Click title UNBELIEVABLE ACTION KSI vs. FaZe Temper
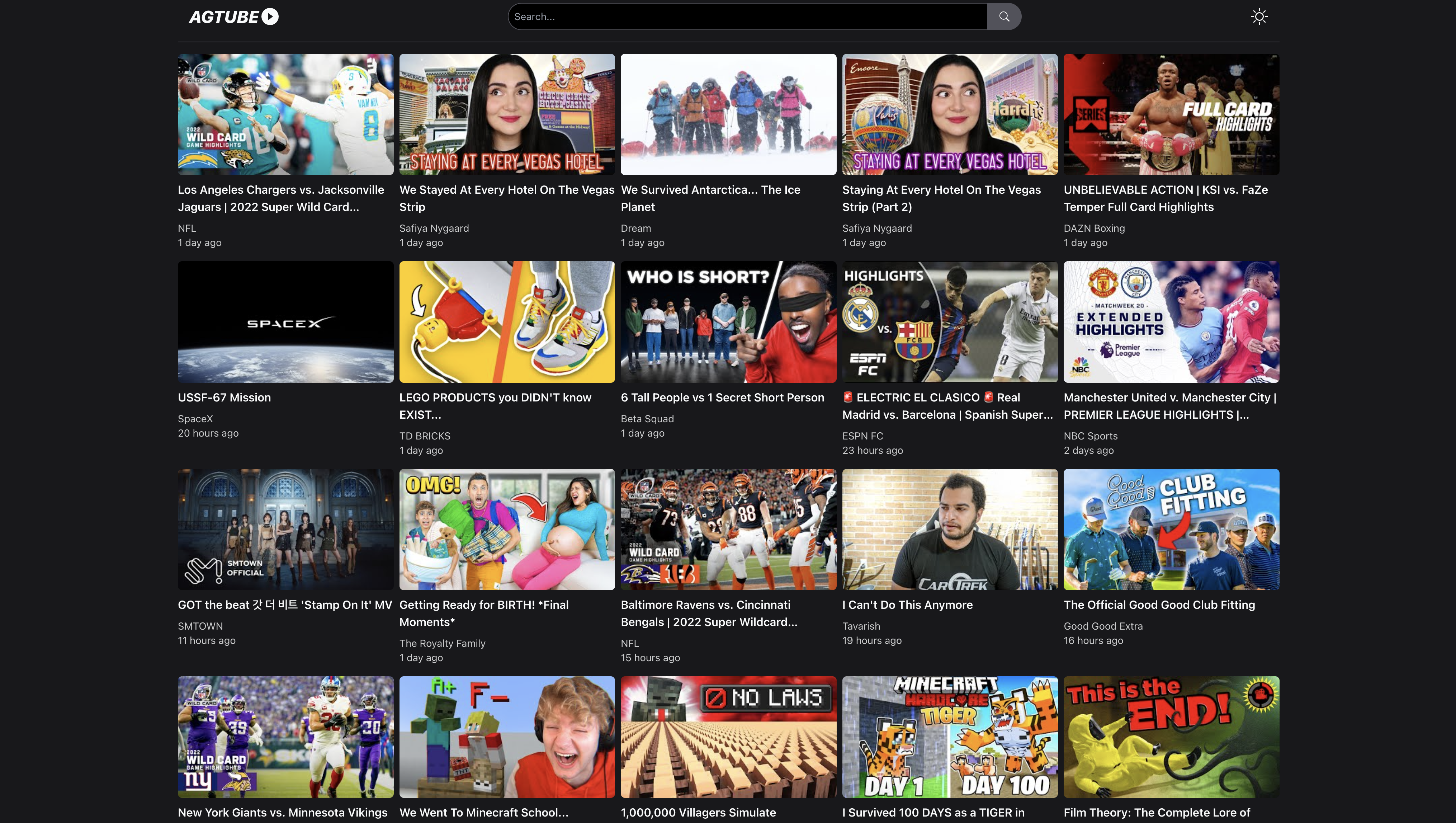Screen dimensions: 1456x823 pos(1166,198)
